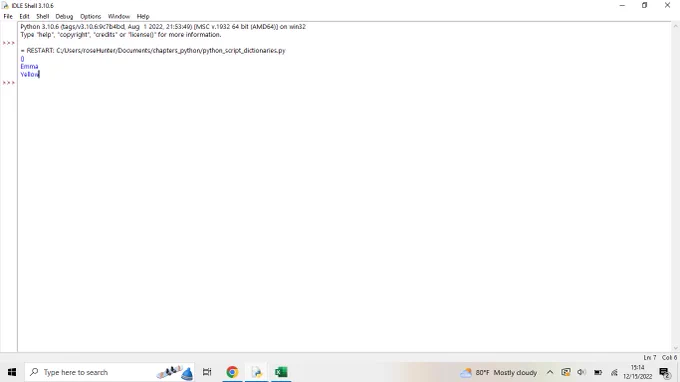Open the volume control icon

coord(582,372)
